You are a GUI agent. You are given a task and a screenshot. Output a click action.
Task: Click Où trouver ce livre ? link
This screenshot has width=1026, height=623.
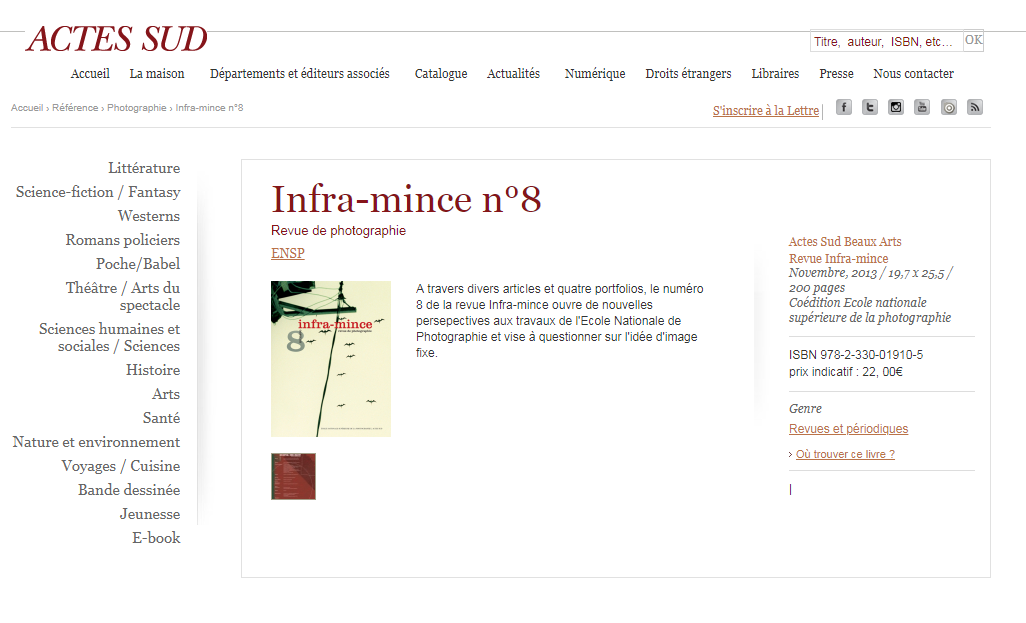pyautogui.click(x=845, y=454)
